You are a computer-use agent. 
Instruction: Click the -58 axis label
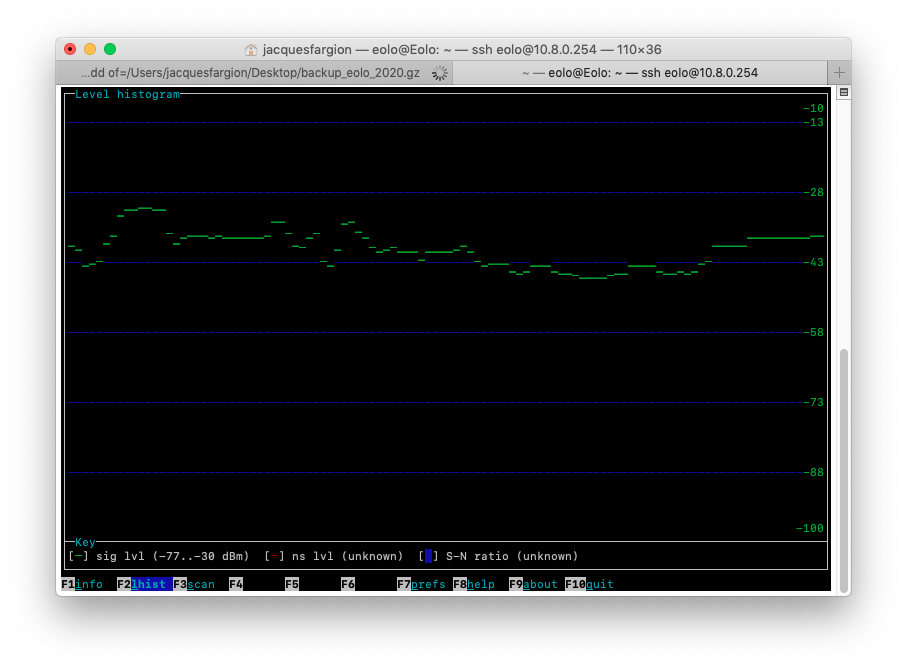tap(813, 332)
